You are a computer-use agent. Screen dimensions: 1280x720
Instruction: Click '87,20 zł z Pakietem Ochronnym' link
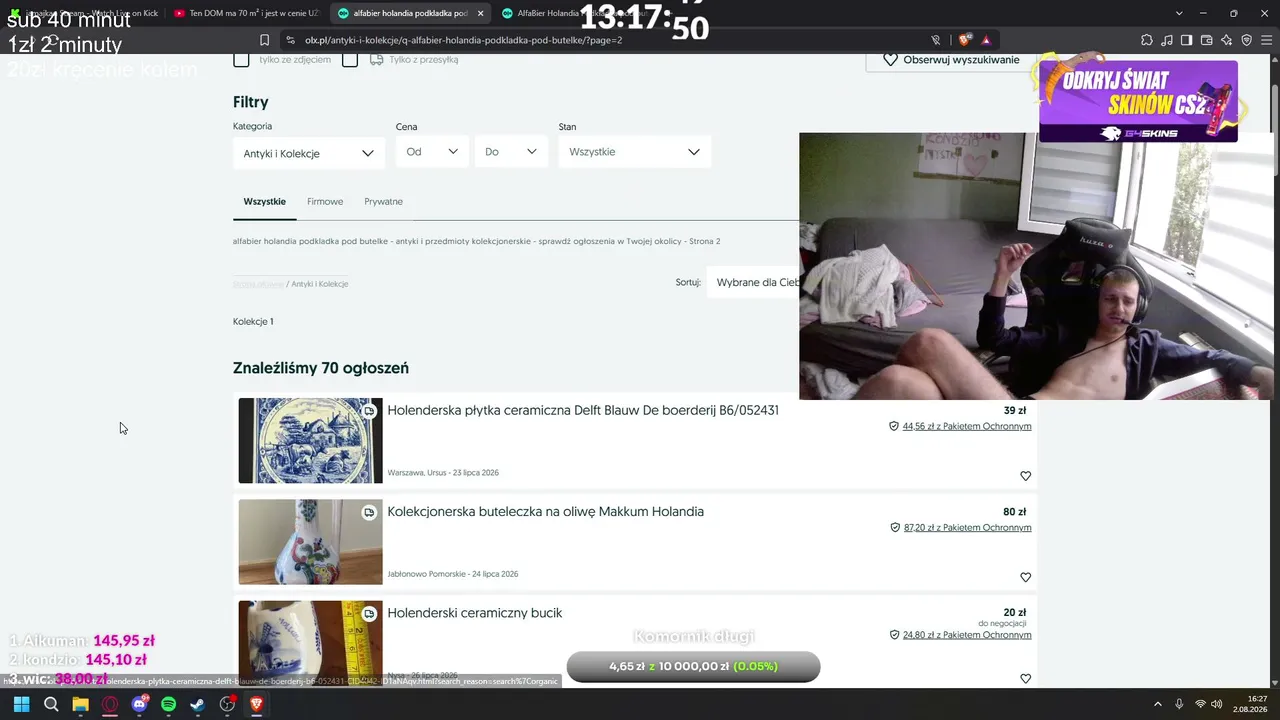(967, 527)
